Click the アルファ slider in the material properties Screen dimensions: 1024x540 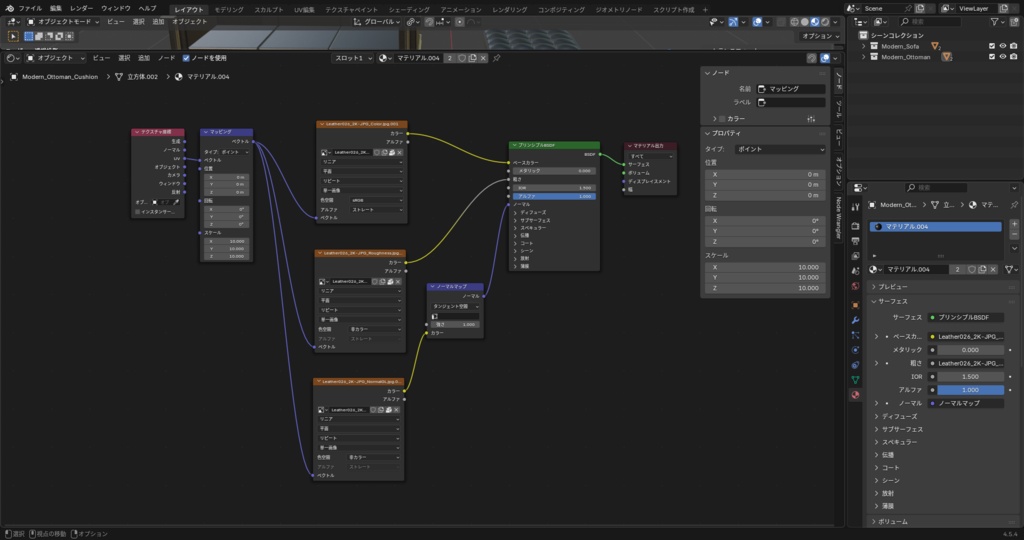(970, 390)
